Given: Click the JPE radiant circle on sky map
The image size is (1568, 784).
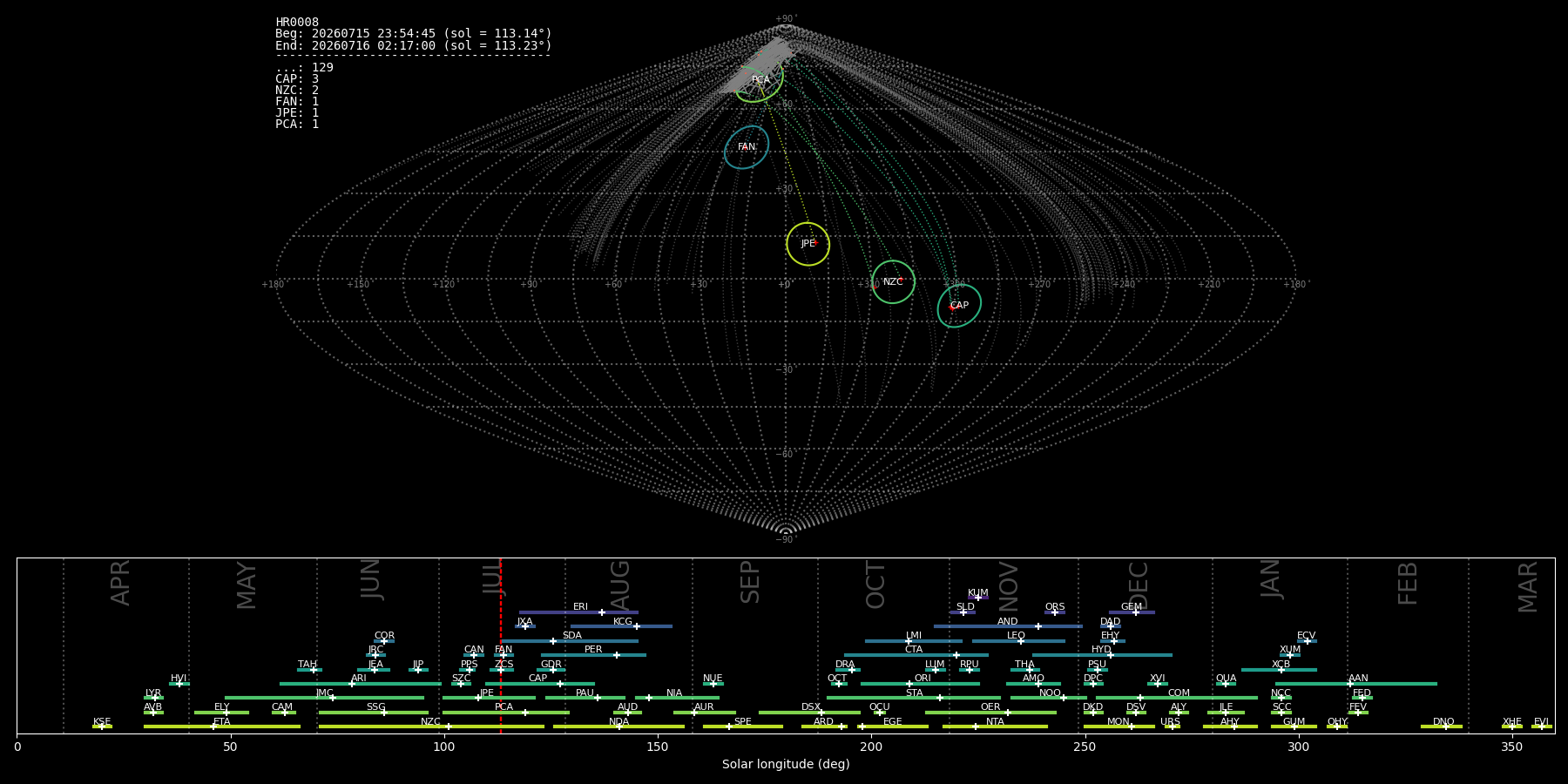Looking at the screenshot, I should pos(808,244).
